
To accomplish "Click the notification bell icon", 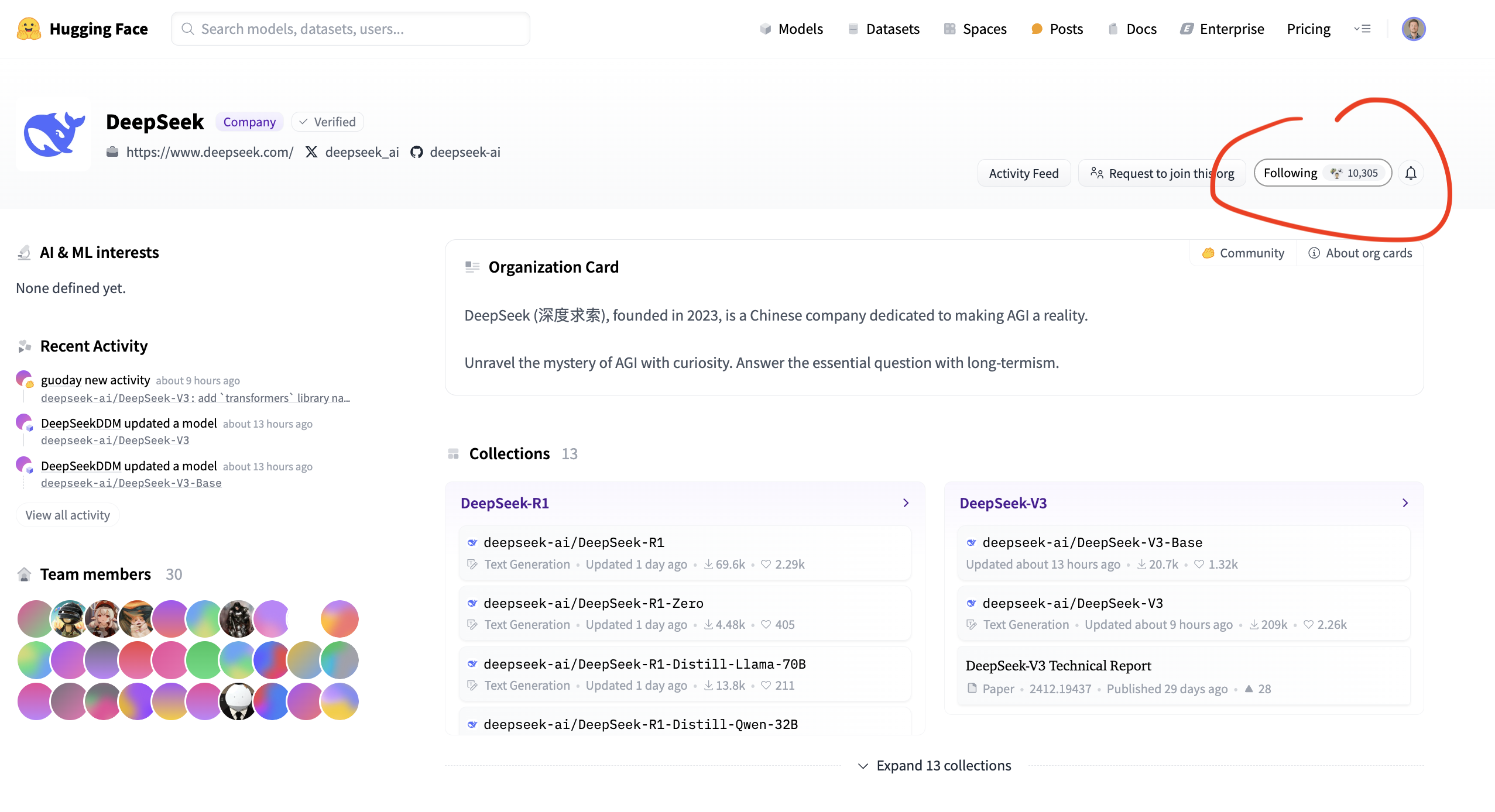I will (1411, 173).
